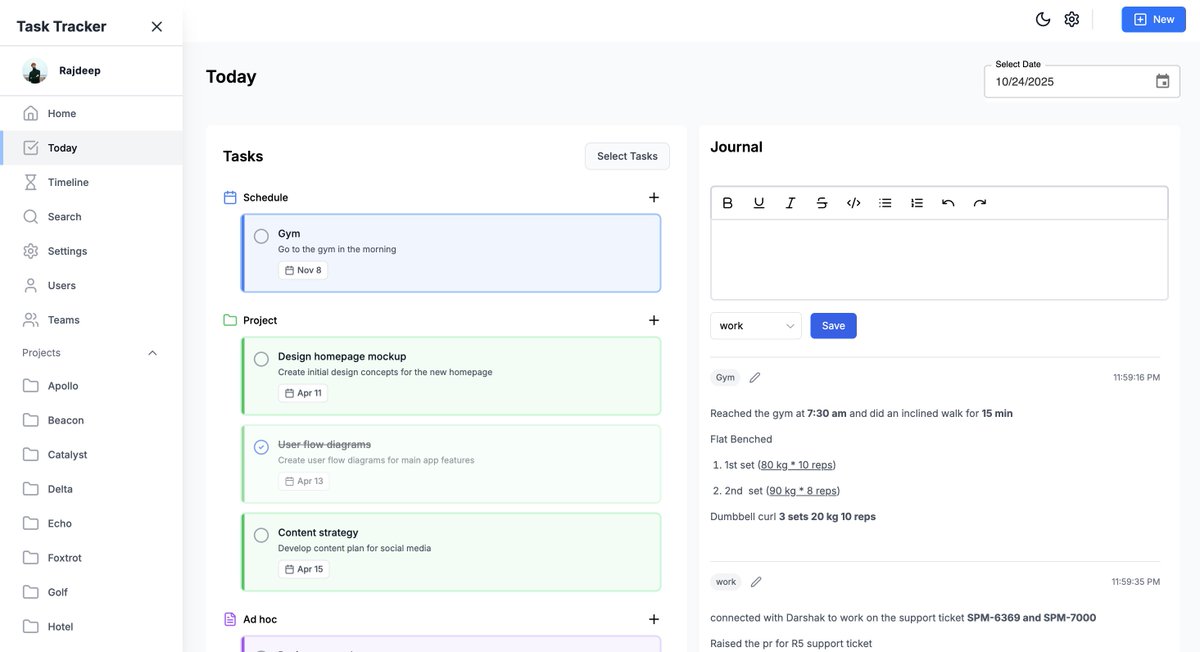1200x652 pixels.
Task: Open the Timeline page
Action: point(91,182)
